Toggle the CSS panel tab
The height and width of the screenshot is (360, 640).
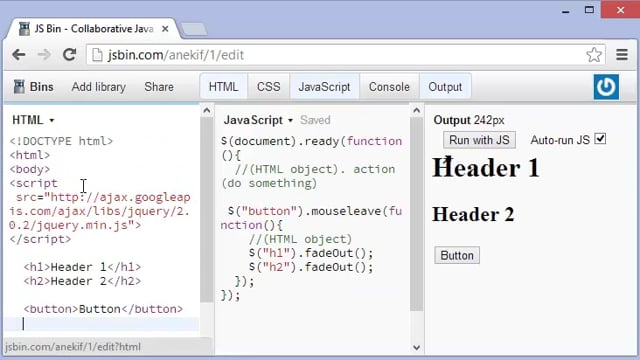point(269,87)
